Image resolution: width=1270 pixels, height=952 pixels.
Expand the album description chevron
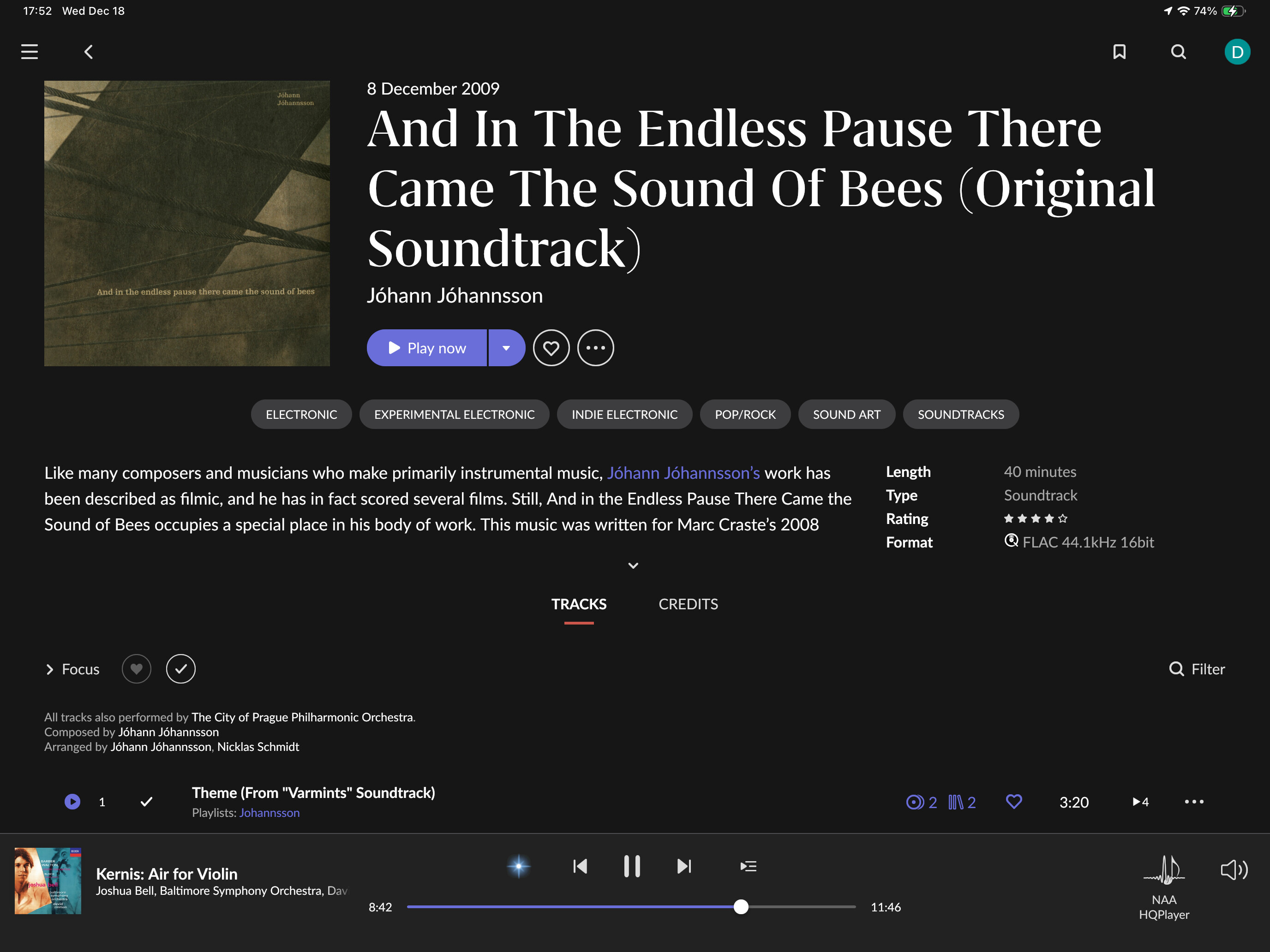633,565
